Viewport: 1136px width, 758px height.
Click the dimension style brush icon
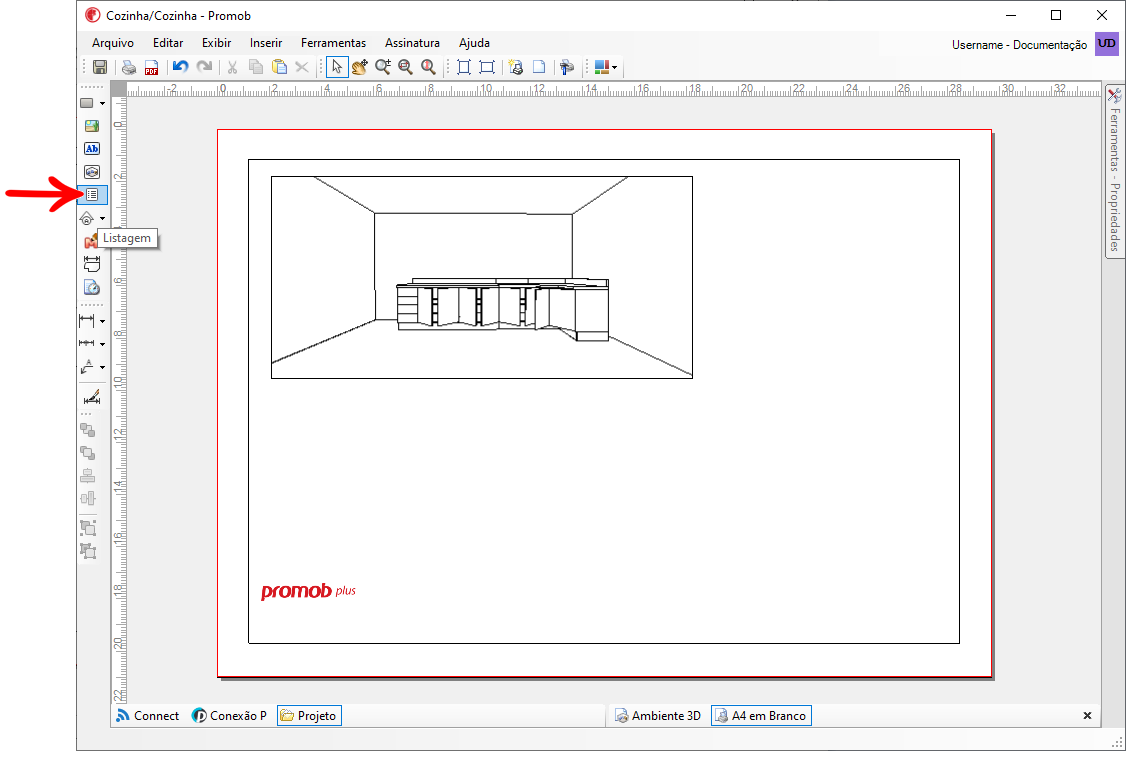(x=92, y=397)
